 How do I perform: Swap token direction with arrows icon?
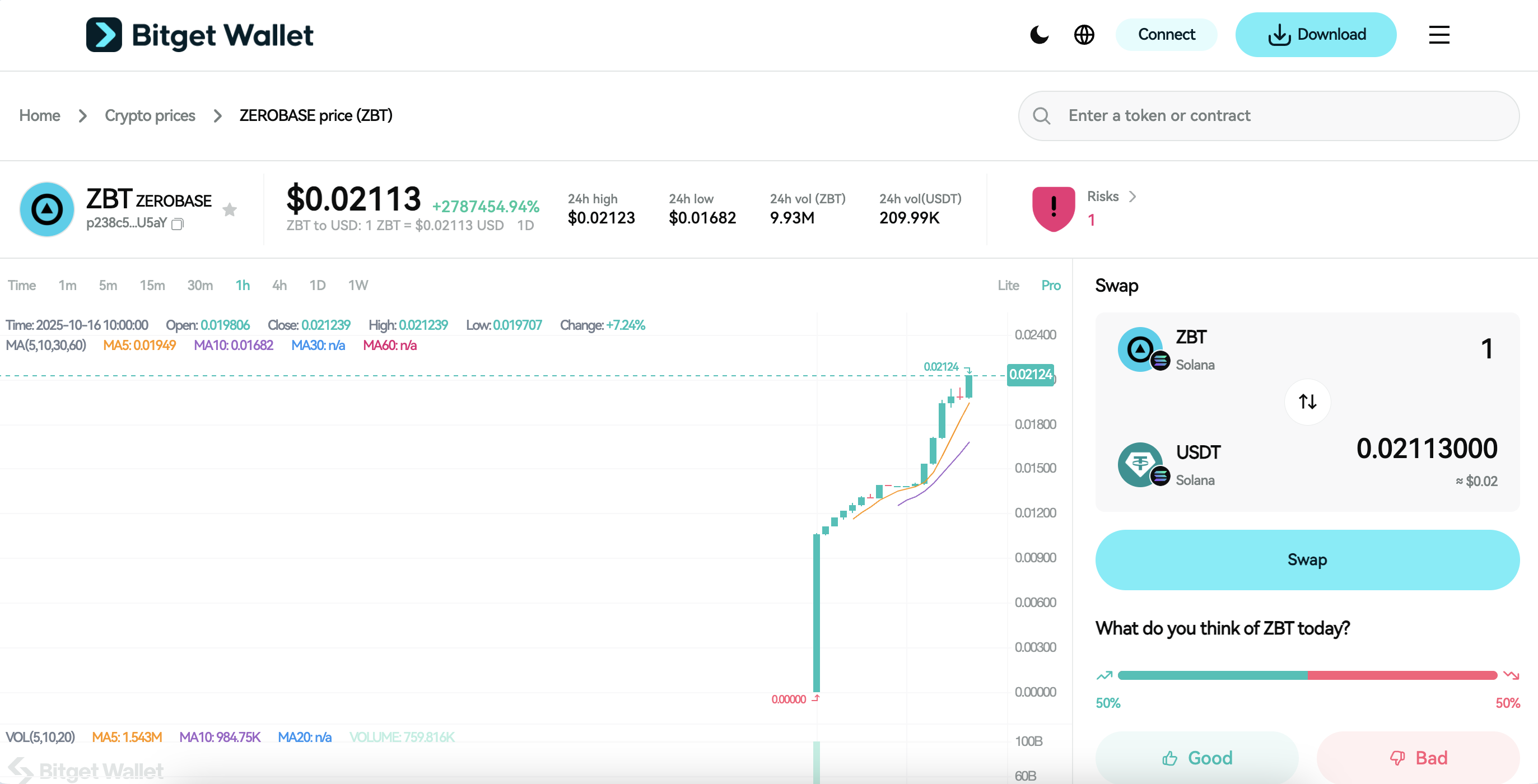(x=1307, y=402)
